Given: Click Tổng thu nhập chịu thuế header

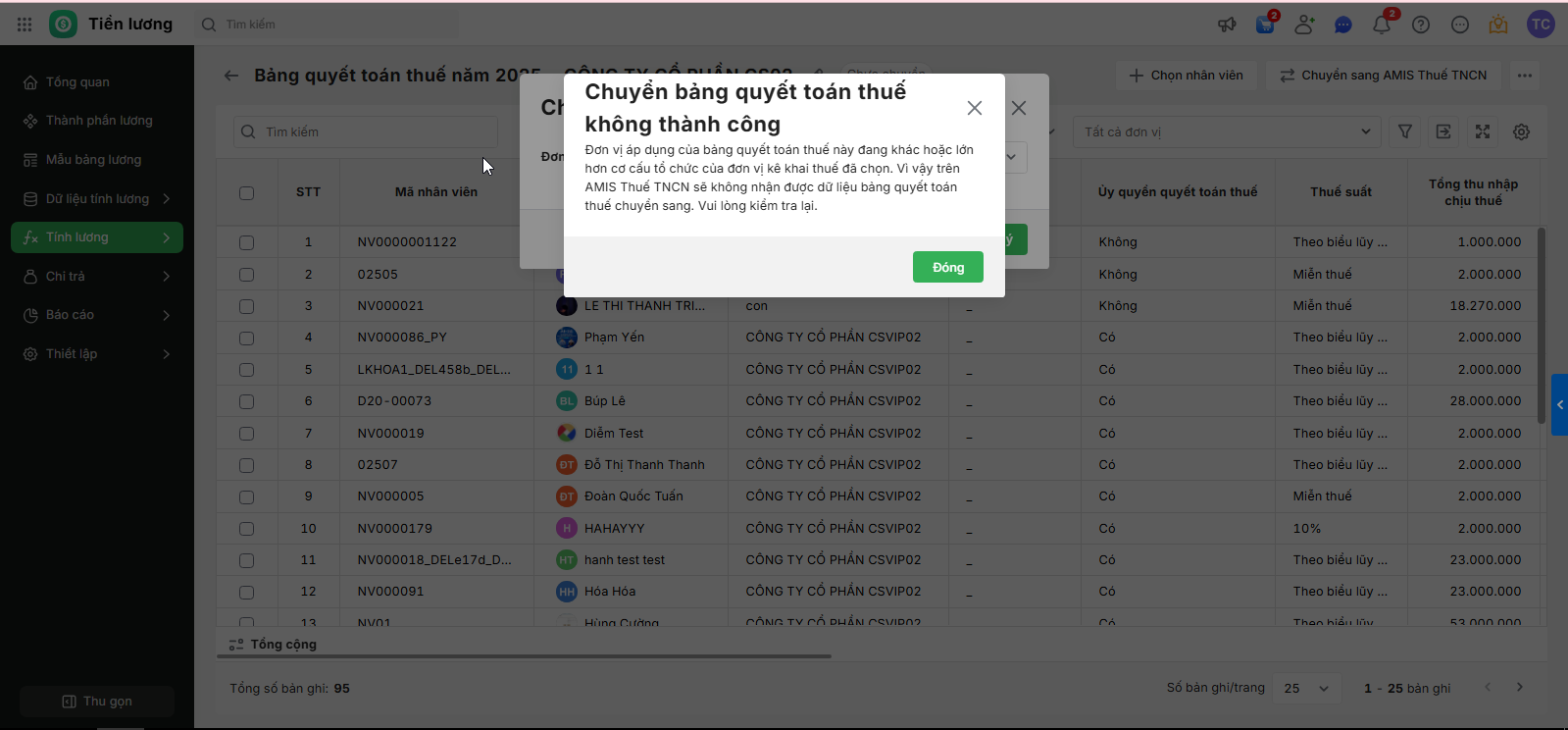Looking at the screenshot, I should (1473, 192).
